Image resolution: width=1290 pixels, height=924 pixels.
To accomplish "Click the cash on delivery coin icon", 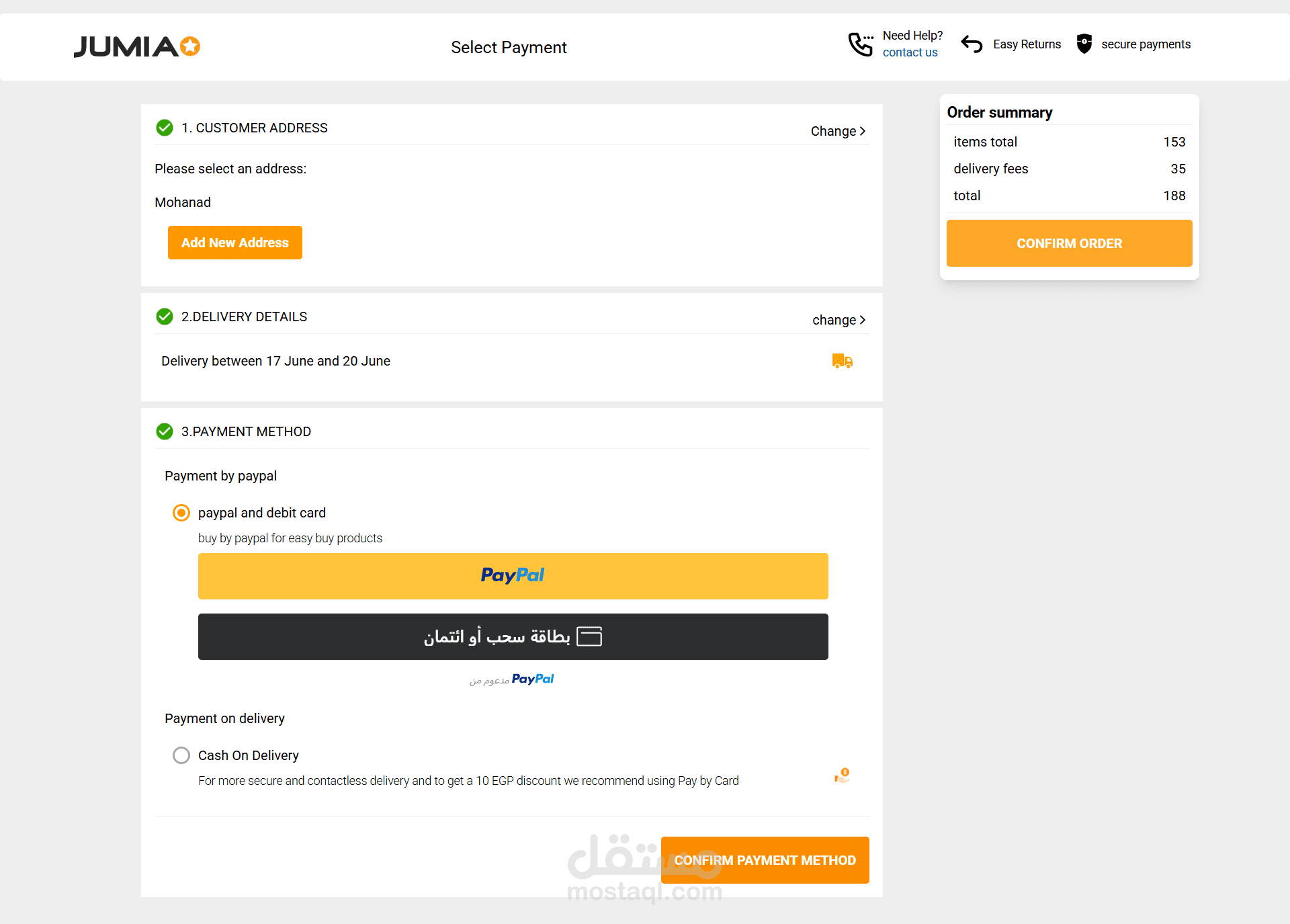I will point(842,775).
